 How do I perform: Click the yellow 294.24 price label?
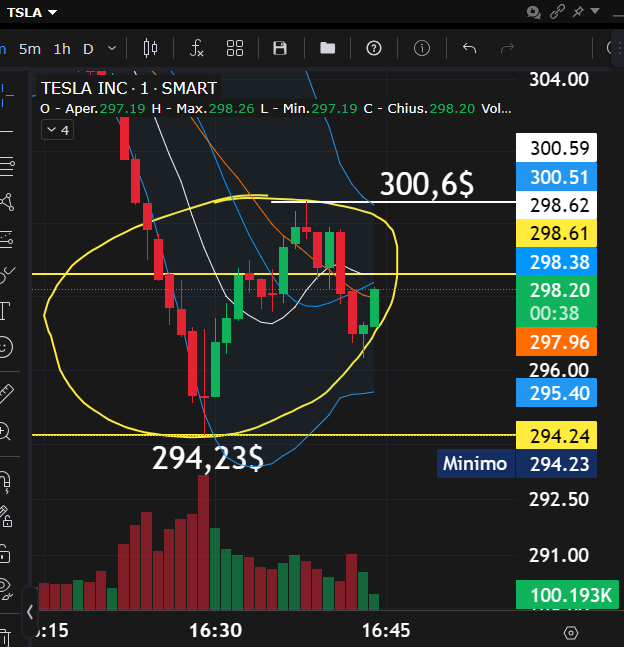(556, 435)
